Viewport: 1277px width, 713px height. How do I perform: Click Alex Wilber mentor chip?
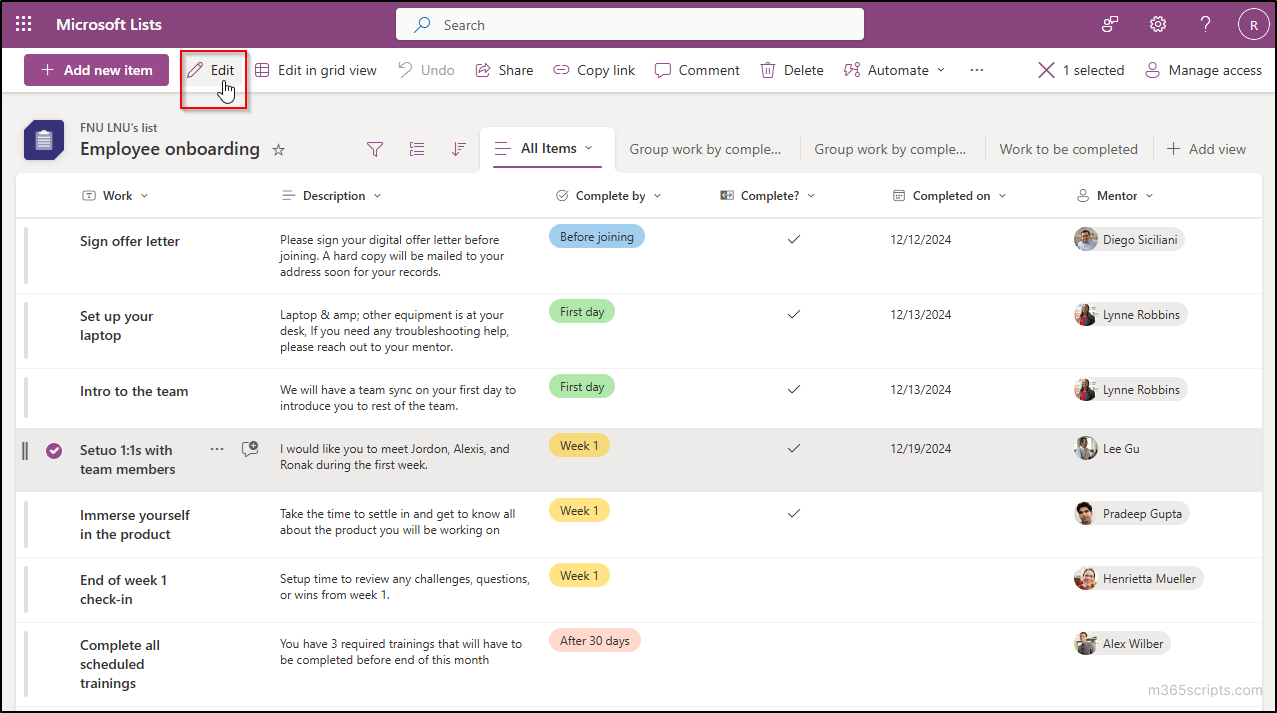click(x=1121, y=643)
